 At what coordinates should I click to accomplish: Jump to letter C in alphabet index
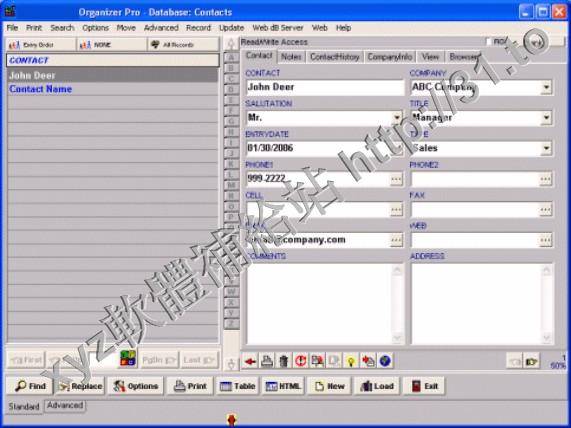(x=231, y=79)
